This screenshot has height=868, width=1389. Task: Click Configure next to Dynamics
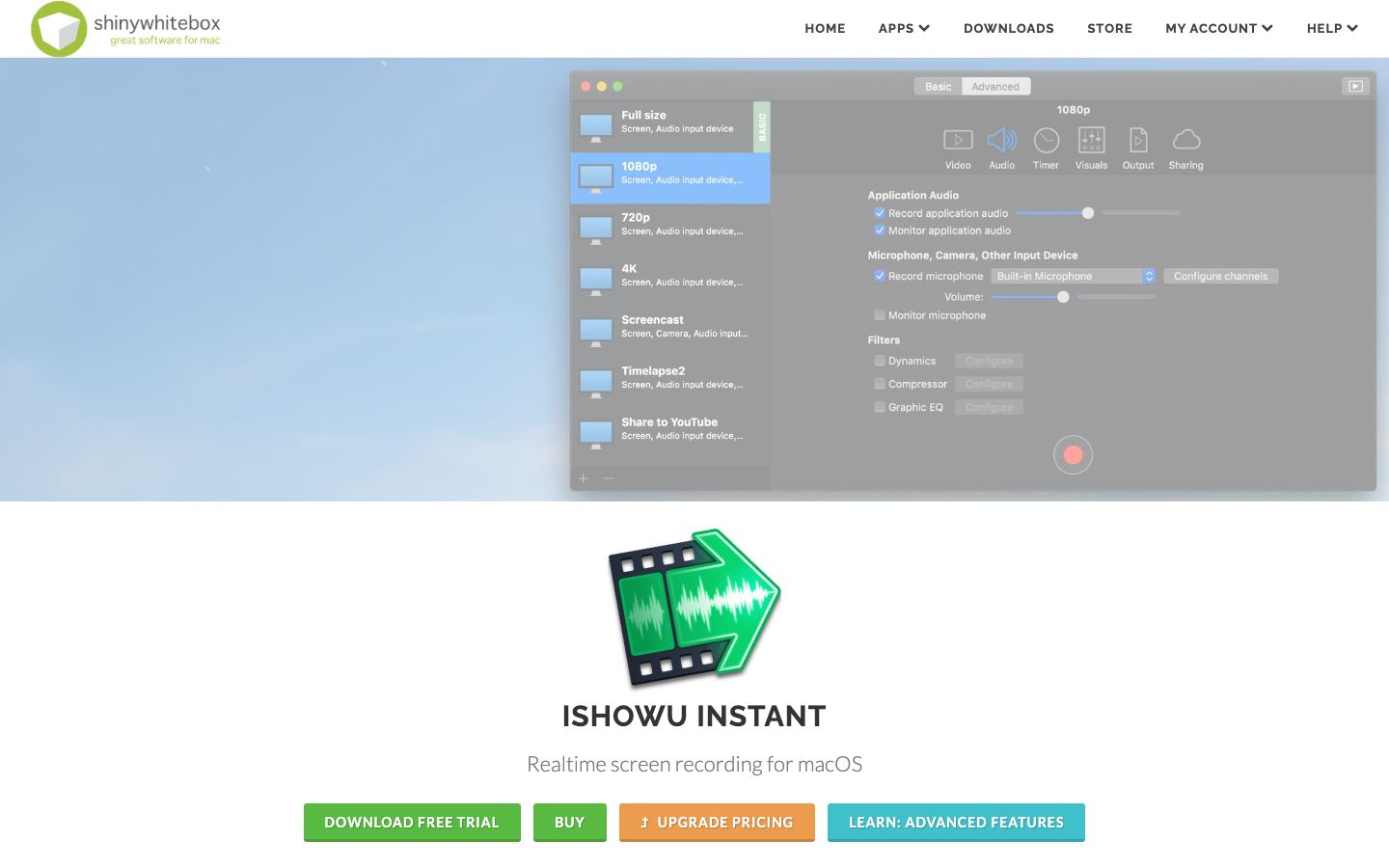[x=989, y=361]
